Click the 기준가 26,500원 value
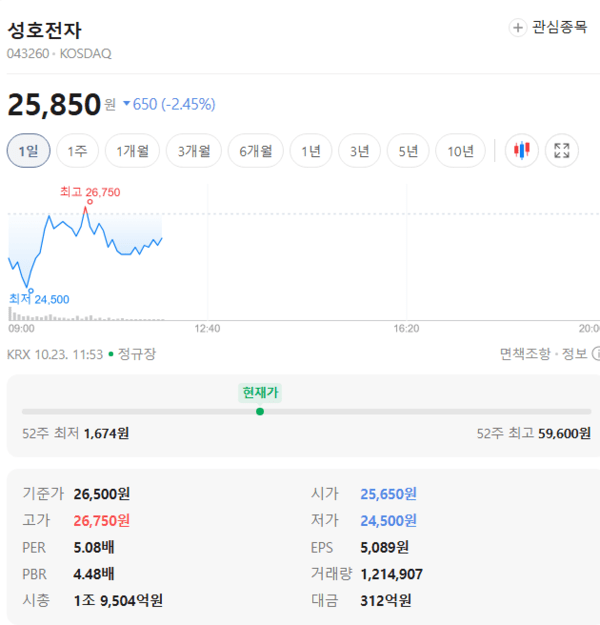 102,494
